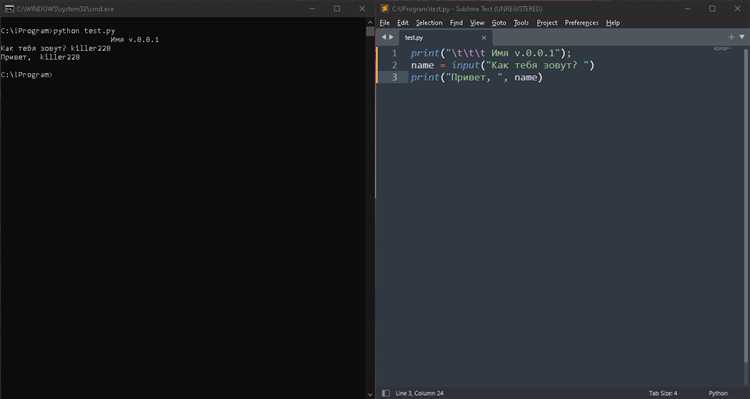This screenshot has width=750, height=399.
Task: Click the input function call on line 2
Action: pos(465,65)
